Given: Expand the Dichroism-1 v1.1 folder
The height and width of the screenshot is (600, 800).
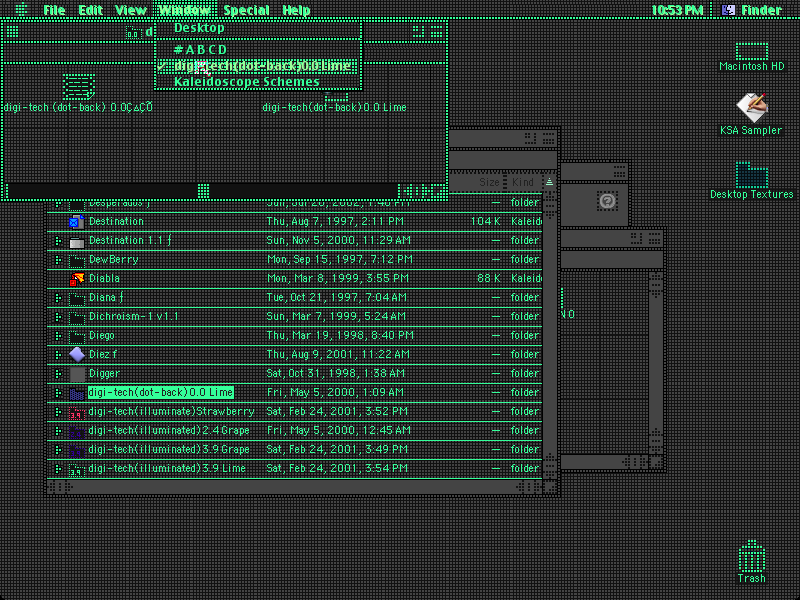Looking at the screenshot, I should (58, 317).
